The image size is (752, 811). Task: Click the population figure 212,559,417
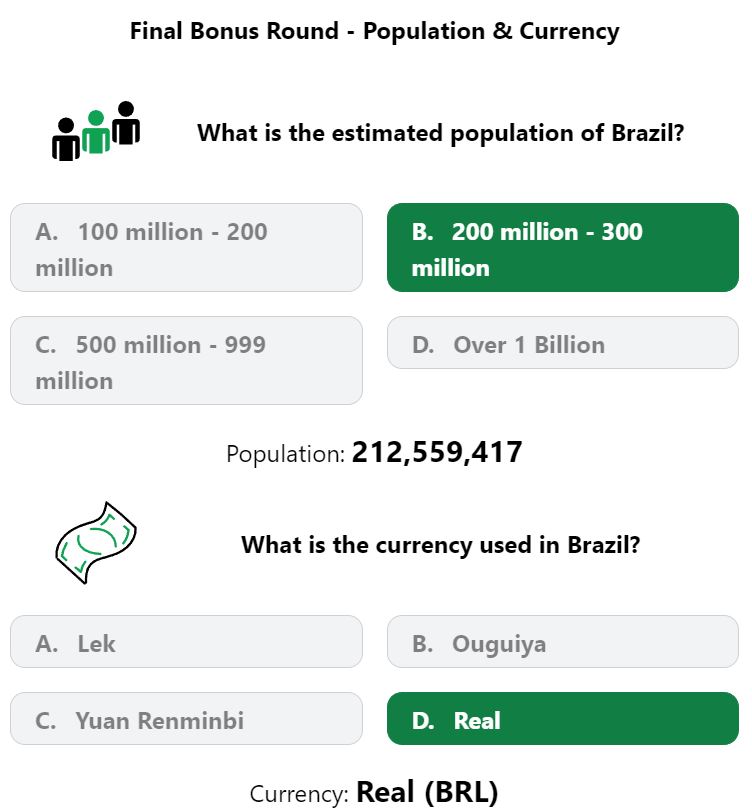[437, 452]
